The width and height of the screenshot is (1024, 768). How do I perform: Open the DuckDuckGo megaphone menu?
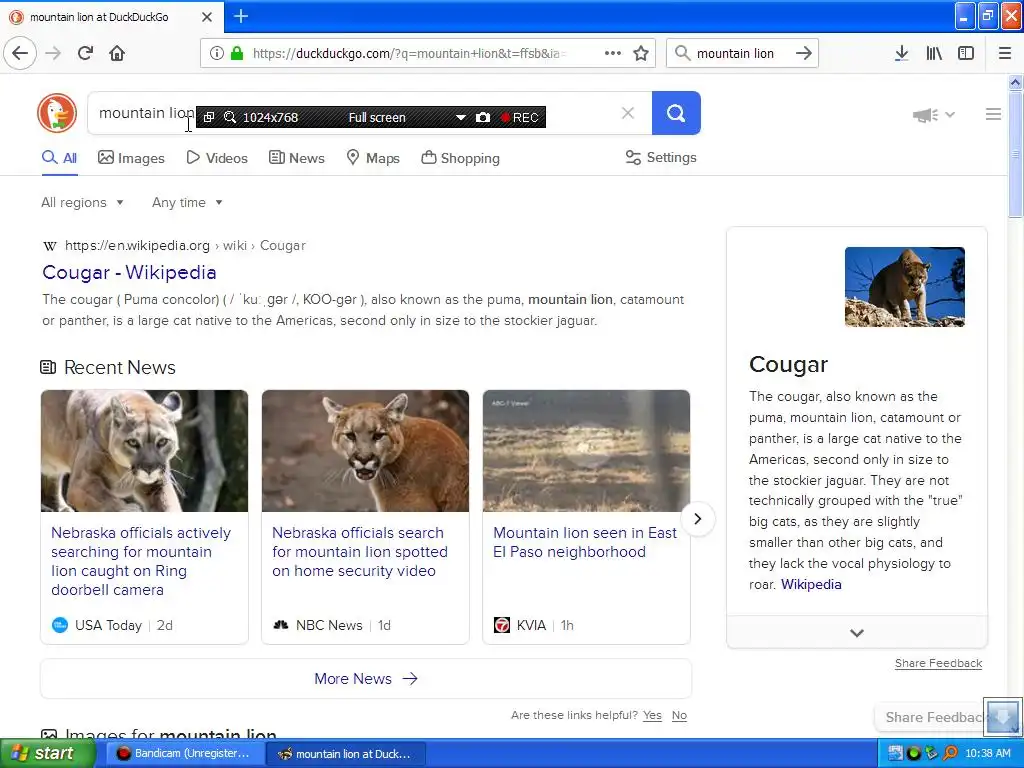pos(933,115)
